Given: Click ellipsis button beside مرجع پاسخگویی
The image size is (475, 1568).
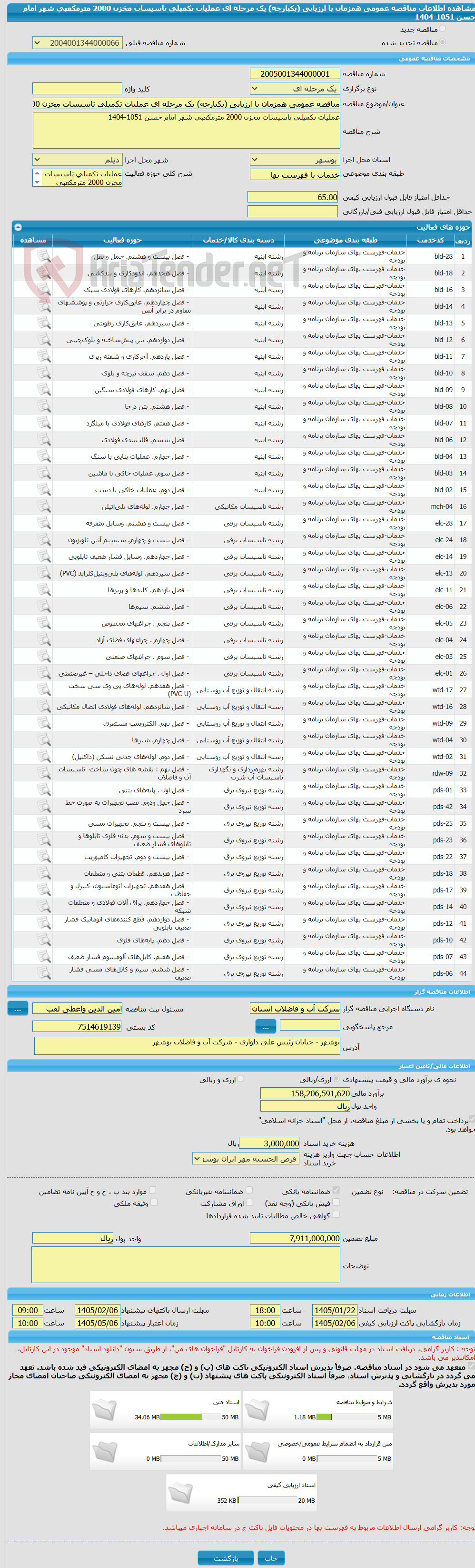Looking at the screenshot, I should [265, 1026].
